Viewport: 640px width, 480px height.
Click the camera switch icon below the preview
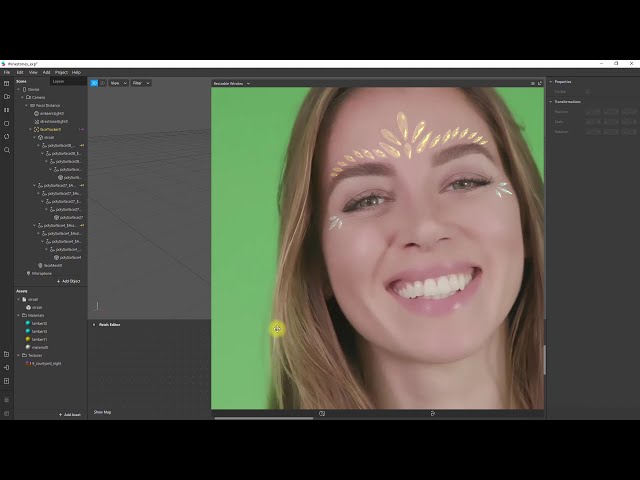[x=322, y=413]
